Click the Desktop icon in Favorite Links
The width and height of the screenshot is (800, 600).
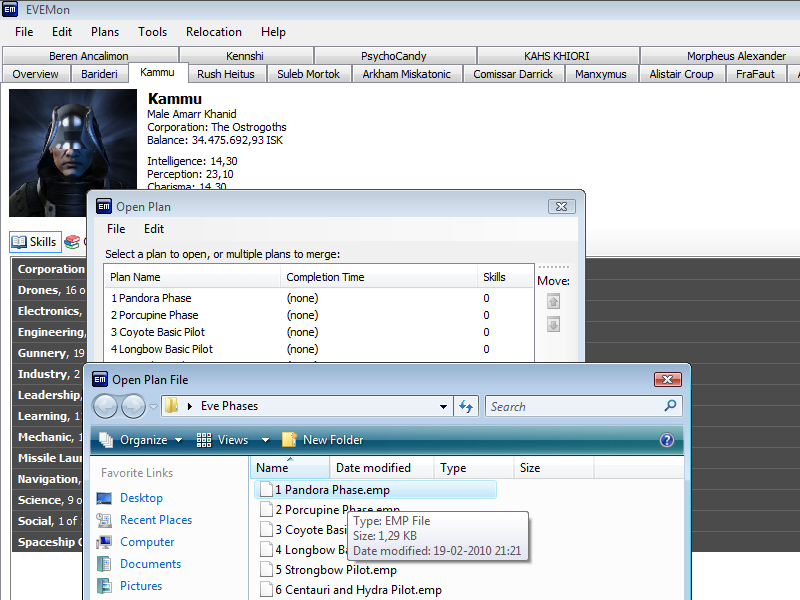(104, 498)
